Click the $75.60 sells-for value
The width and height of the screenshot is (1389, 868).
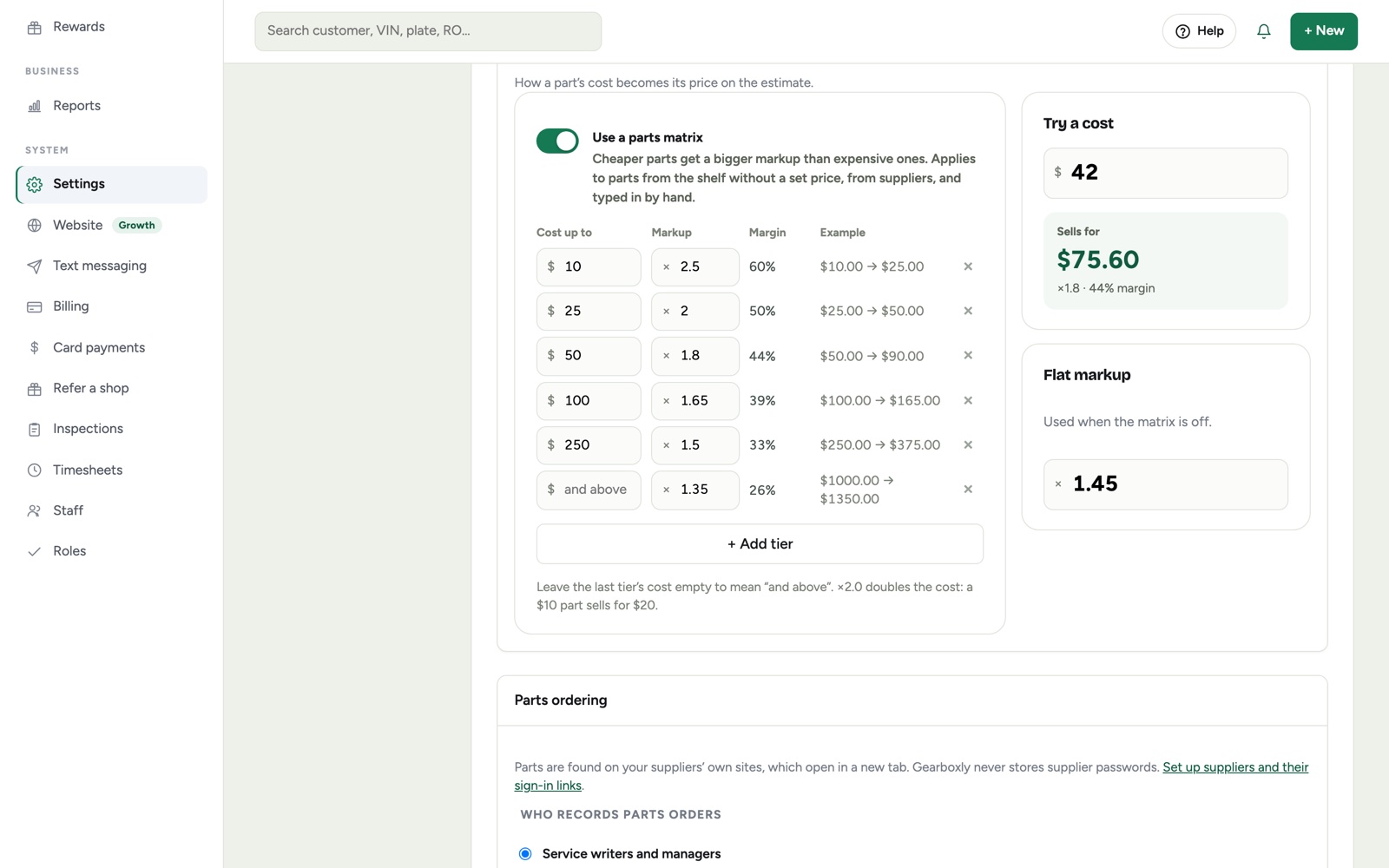tap(1098, 260)
